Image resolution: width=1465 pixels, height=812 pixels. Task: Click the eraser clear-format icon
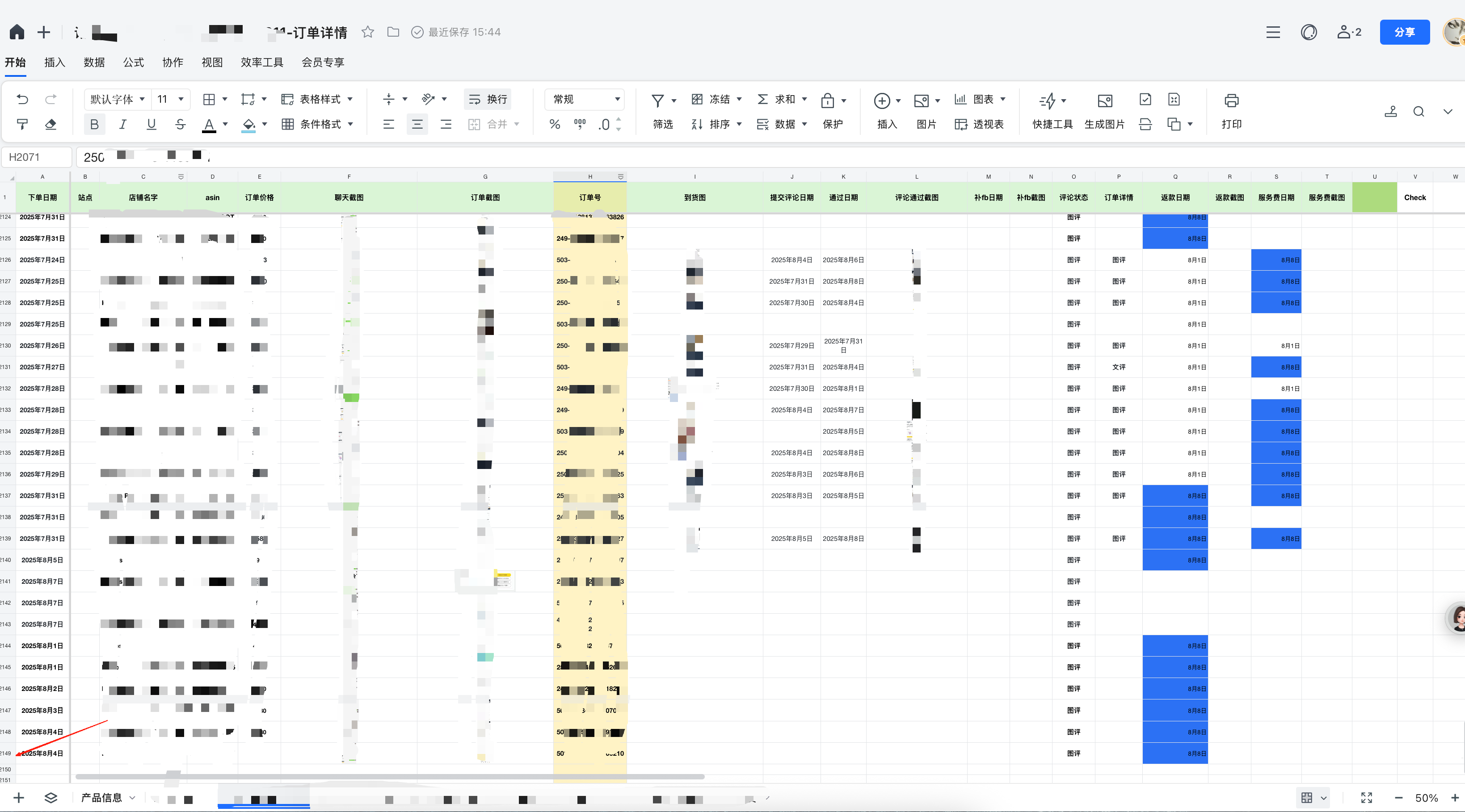point(51,125)
